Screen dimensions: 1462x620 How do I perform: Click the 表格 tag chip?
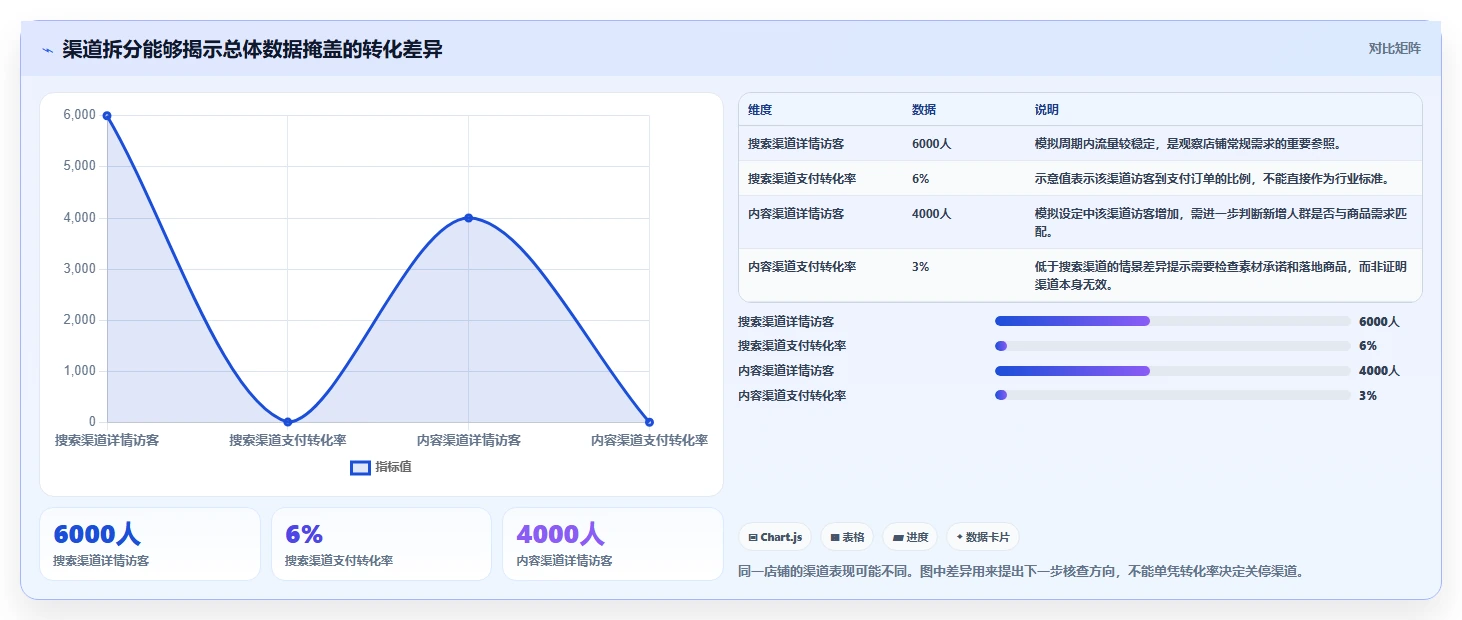click(x=847, y=537)
